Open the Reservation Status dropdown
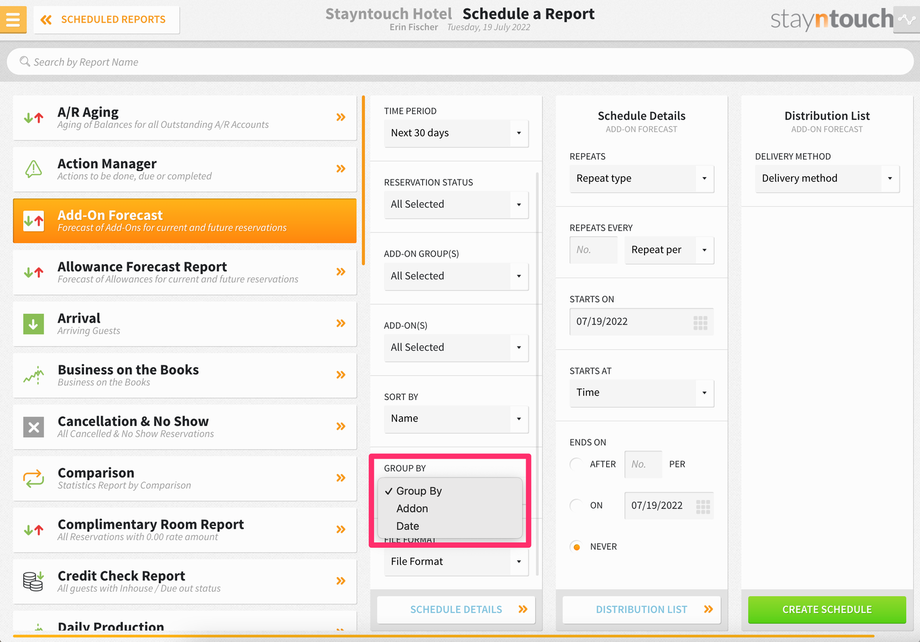The width and height of the screenshot is (920, 642). [x=456, y=205]
